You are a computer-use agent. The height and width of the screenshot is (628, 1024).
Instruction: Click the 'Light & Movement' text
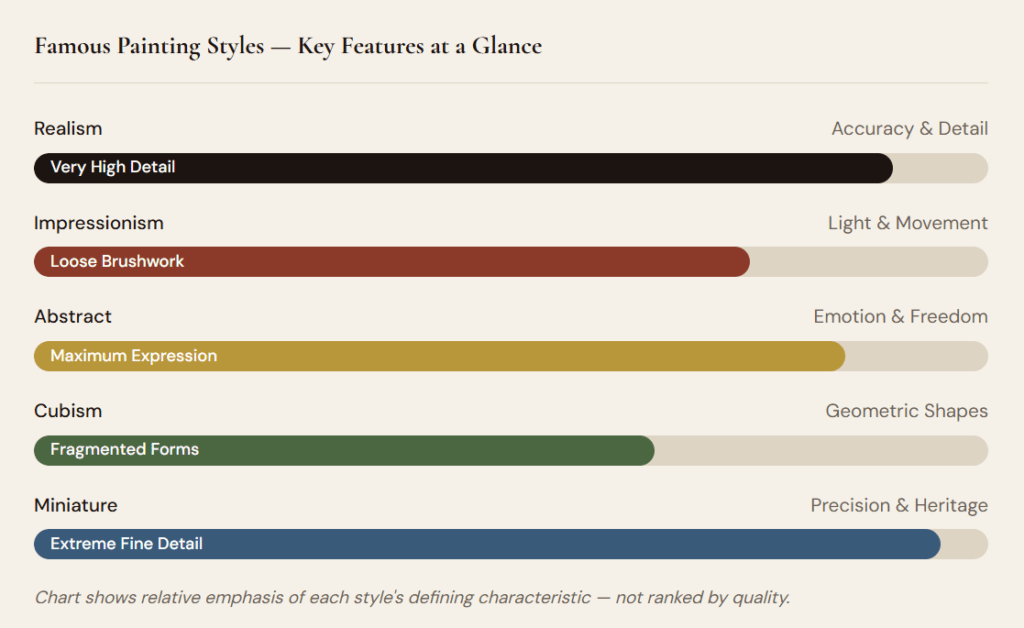[907, 222]
